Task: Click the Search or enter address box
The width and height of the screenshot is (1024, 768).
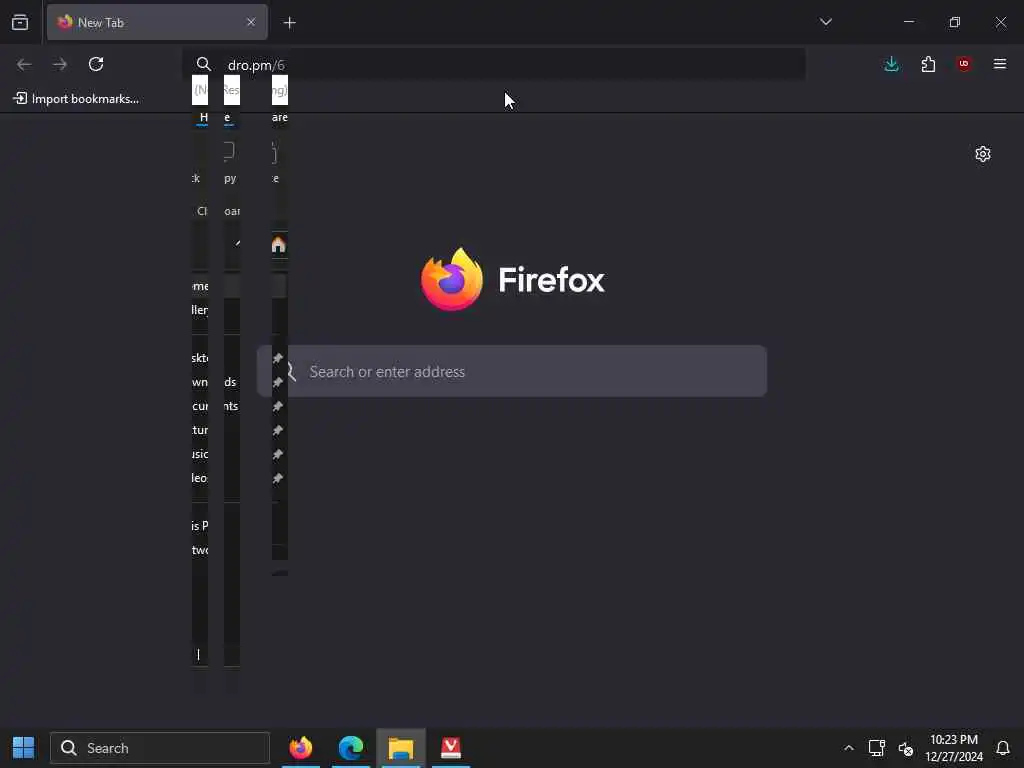Action: pyautogui.click(x=512, y=371)
